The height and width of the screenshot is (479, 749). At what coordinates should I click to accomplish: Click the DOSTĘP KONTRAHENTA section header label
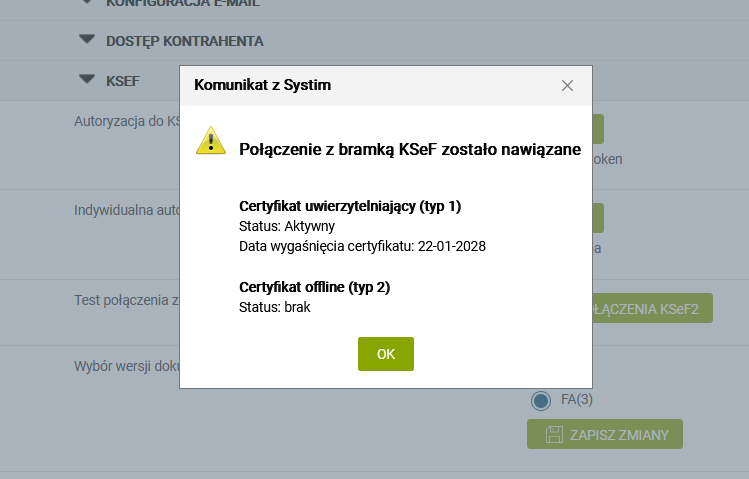point(184,41)
